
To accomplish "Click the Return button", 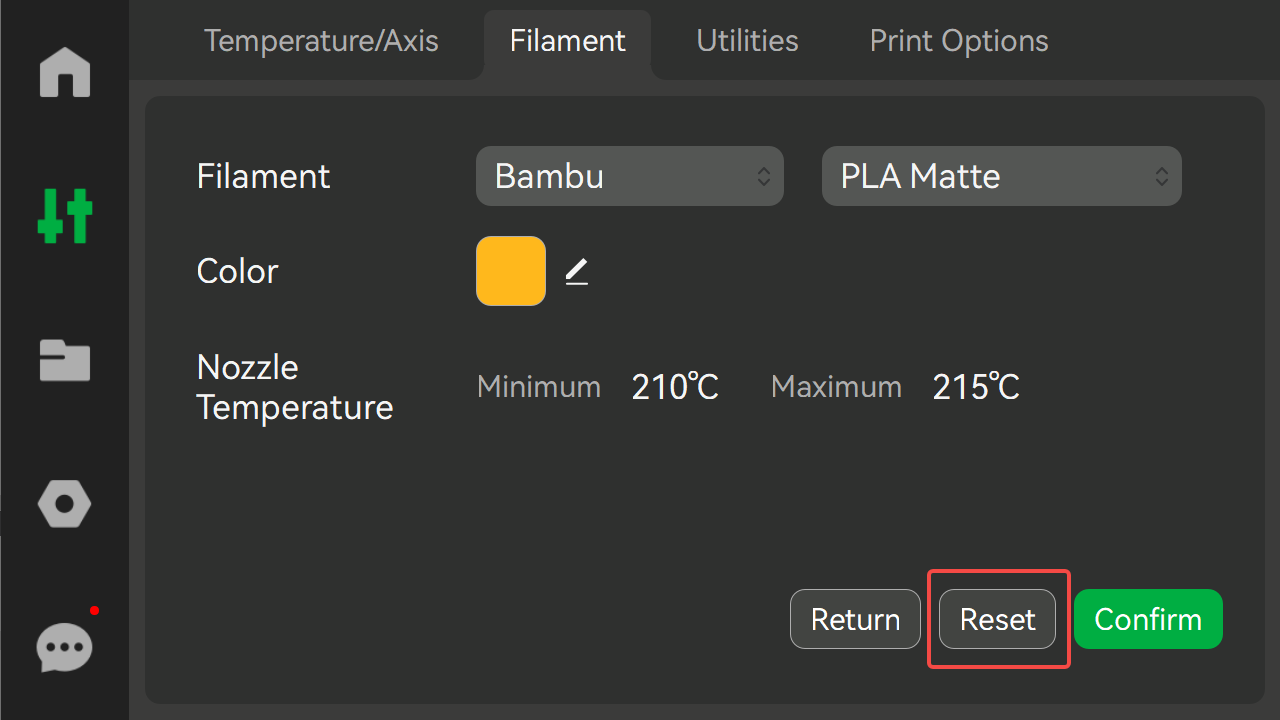I will (855, 619).
